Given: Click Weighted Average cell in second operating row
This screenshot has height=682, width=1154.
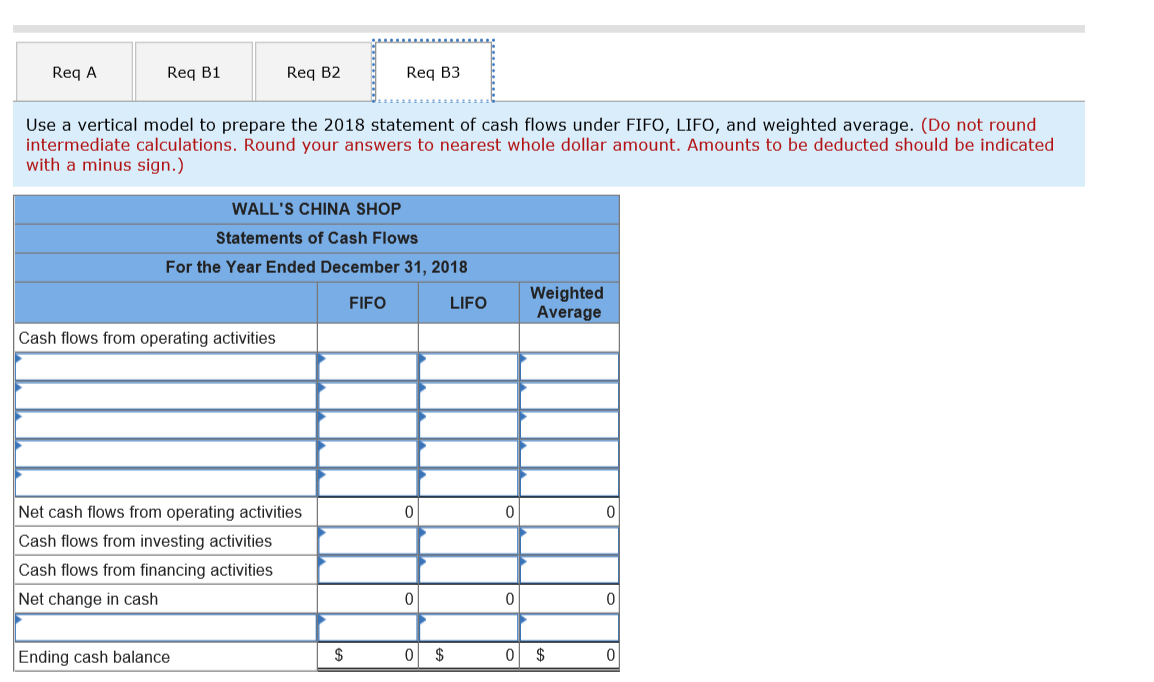Looking at the screenshot, I should [x=569, y=396].
